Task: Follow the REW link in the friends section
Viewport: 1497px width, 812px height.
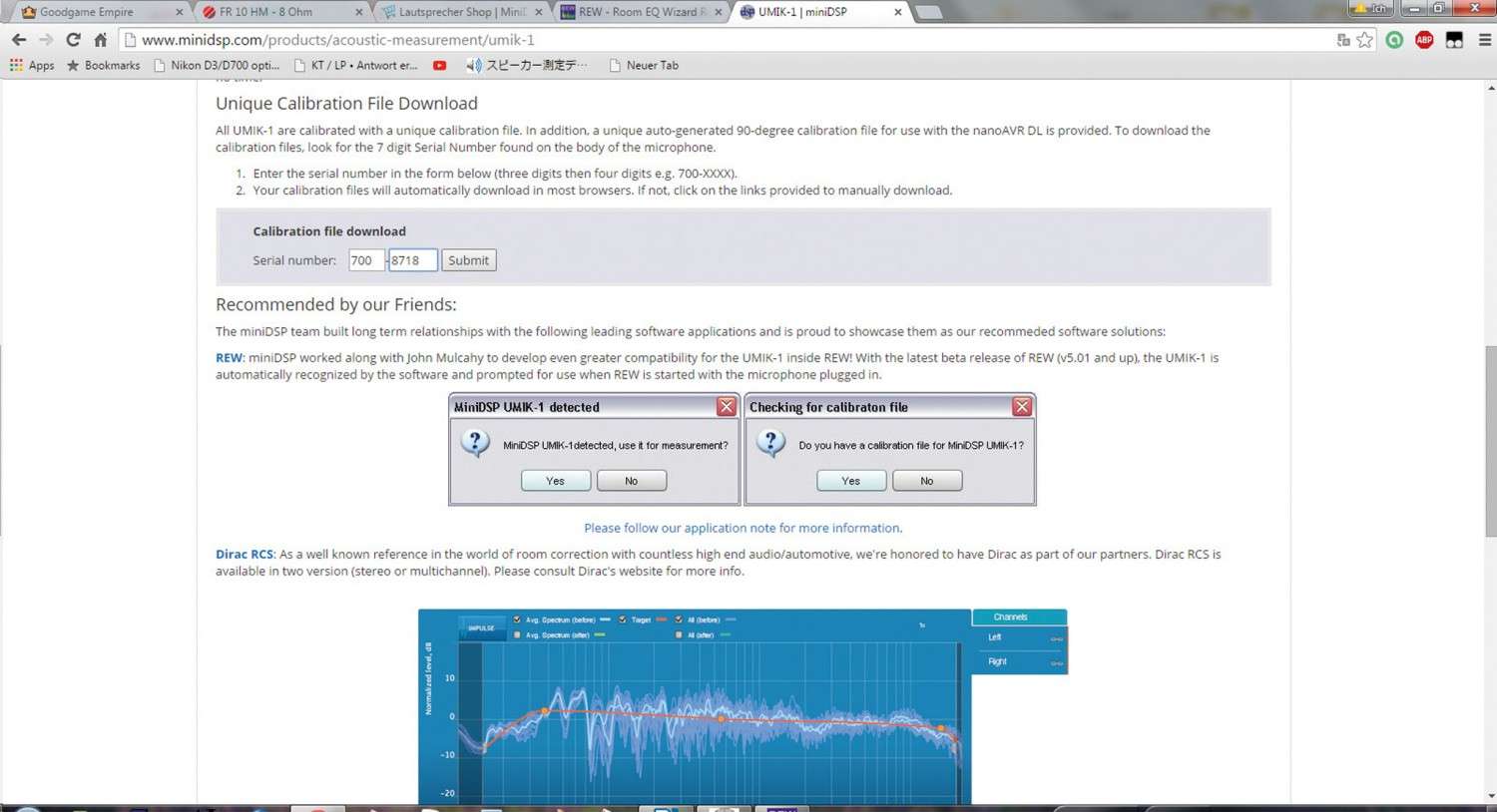Action: 229,357
